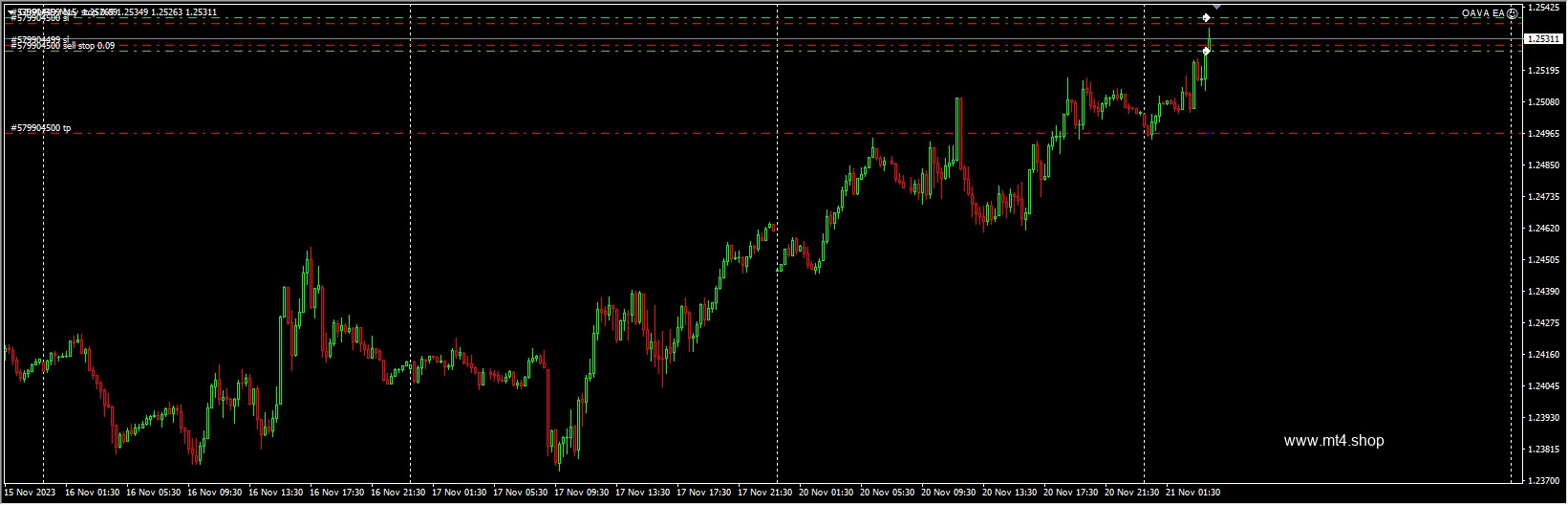Click time axis label '20 Nov 17:30'
The width and height of the screenshot is (1568, 505).
(1071, 494)
